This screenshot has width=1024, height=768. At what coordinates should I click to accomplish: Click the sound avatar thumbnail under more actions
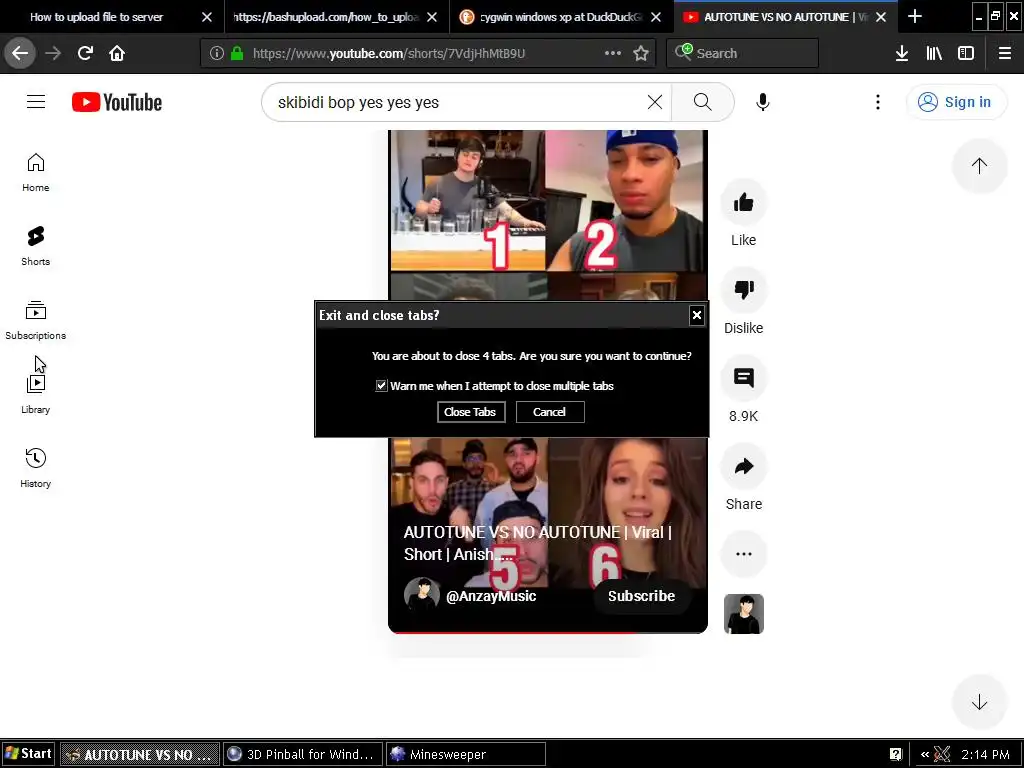pos(743,614)
